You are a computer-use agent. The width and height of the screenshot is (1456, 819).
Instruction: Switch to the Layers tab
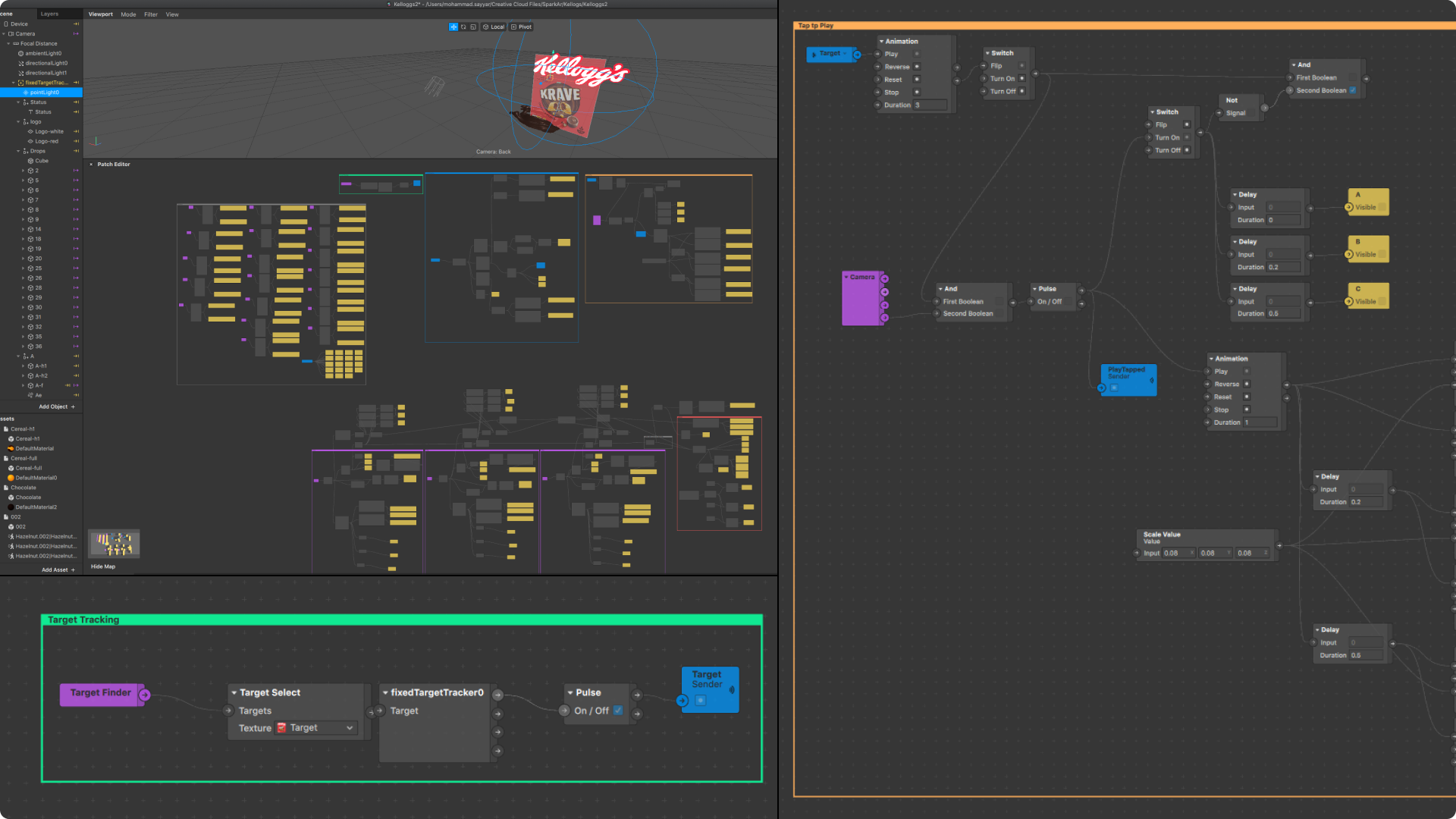(x=49, y=14)
